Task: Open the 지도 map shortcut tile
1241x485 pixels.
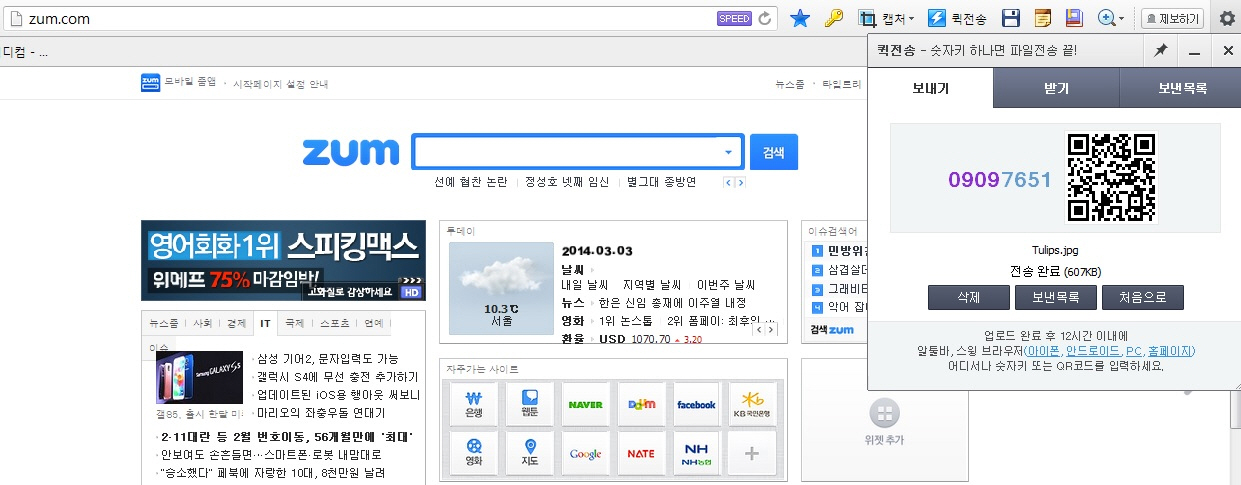Action: coord(529,453)
